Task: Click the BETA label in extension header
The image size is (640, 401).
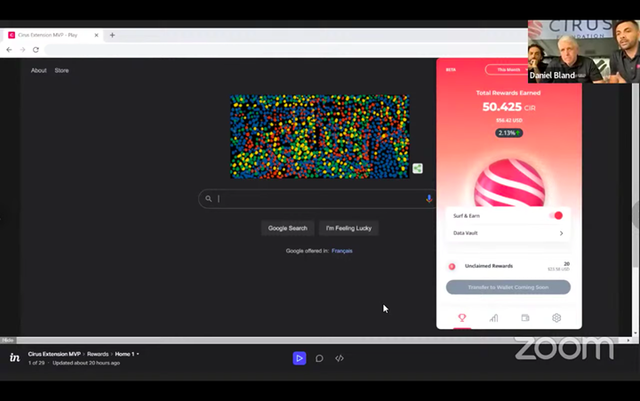Action: tap(451, 70)
